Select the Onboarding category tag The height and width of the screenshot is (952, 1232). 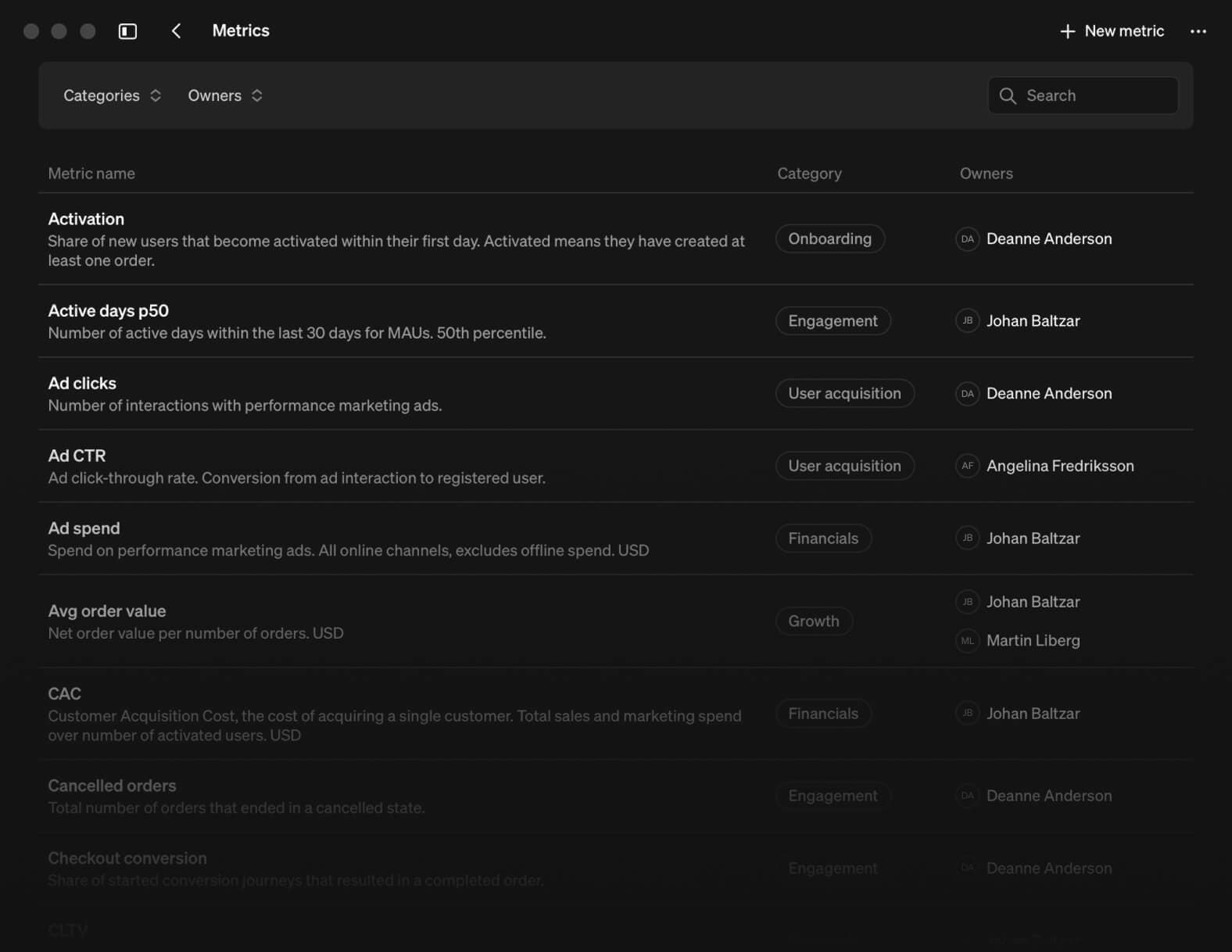coord(829,239)
